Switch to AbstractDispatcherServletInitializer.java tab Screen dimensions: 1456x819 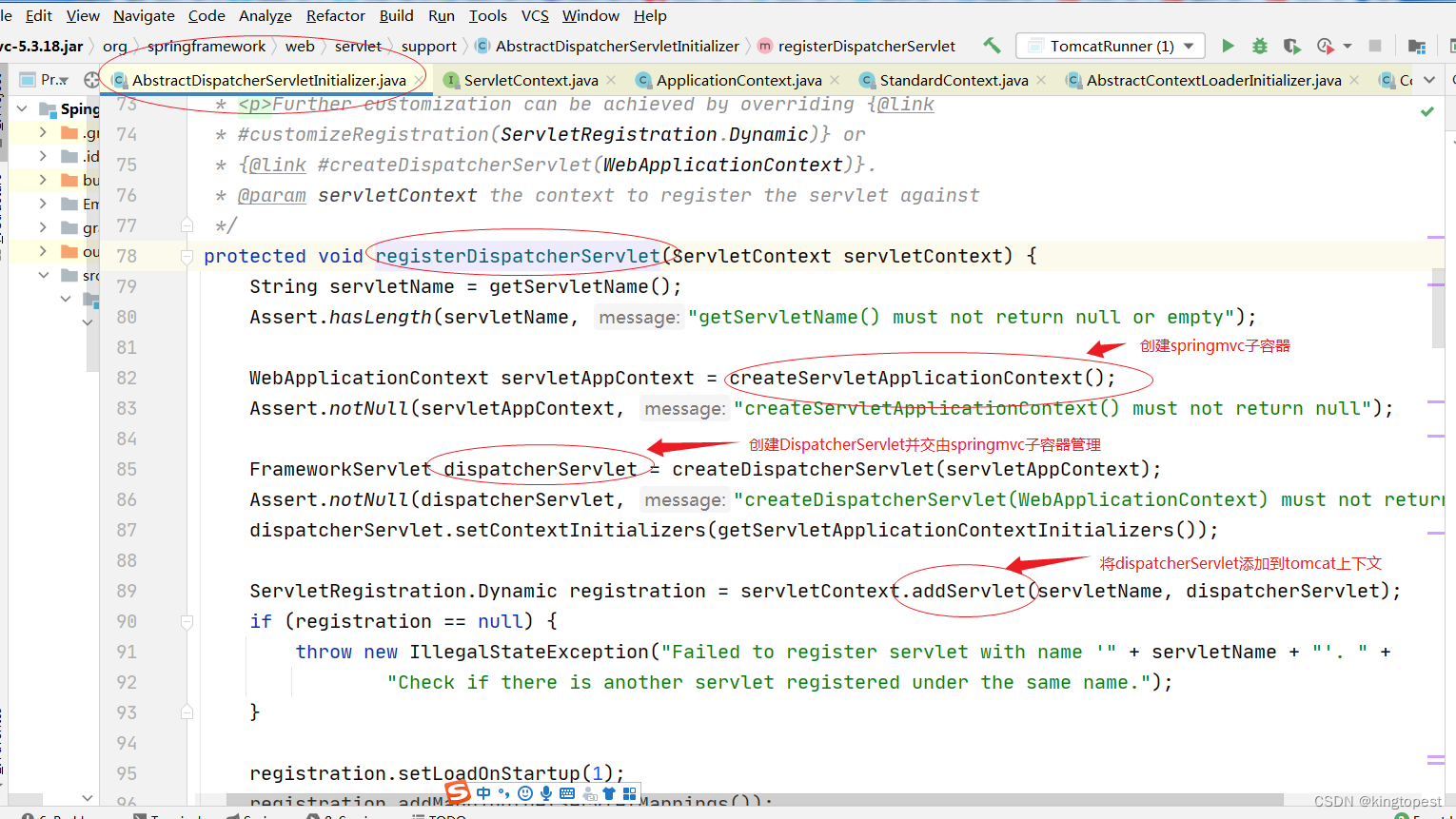[267, 80]
